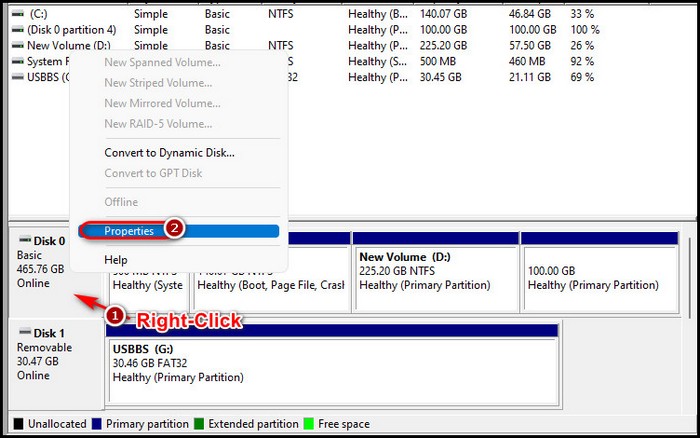Select the 100.00 GB primary partition block
700x438 pixels.
[x=600, y=271]
